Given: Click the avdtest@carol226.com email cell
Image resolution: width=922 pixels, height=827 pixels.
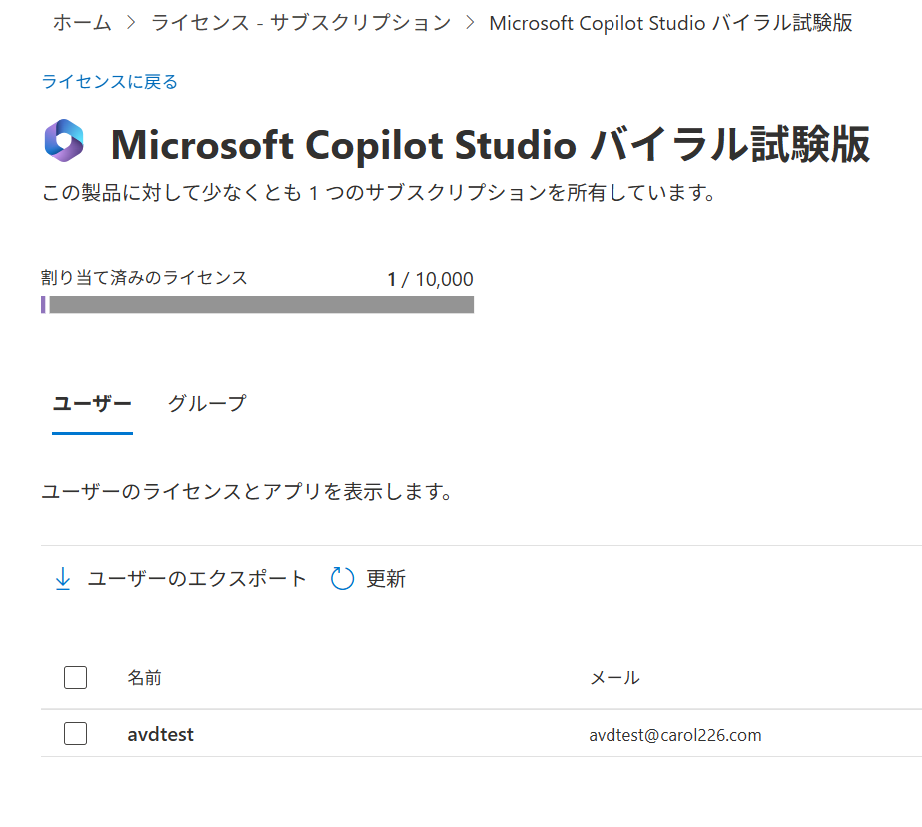Looking at the screenshot, I should click(x=675, y=735).
